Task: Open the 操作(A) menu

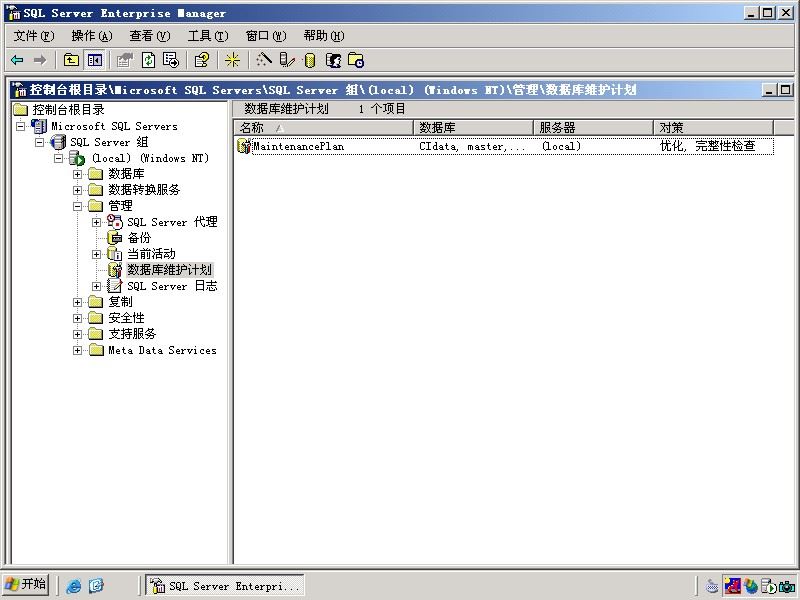Action: point(92,36)
